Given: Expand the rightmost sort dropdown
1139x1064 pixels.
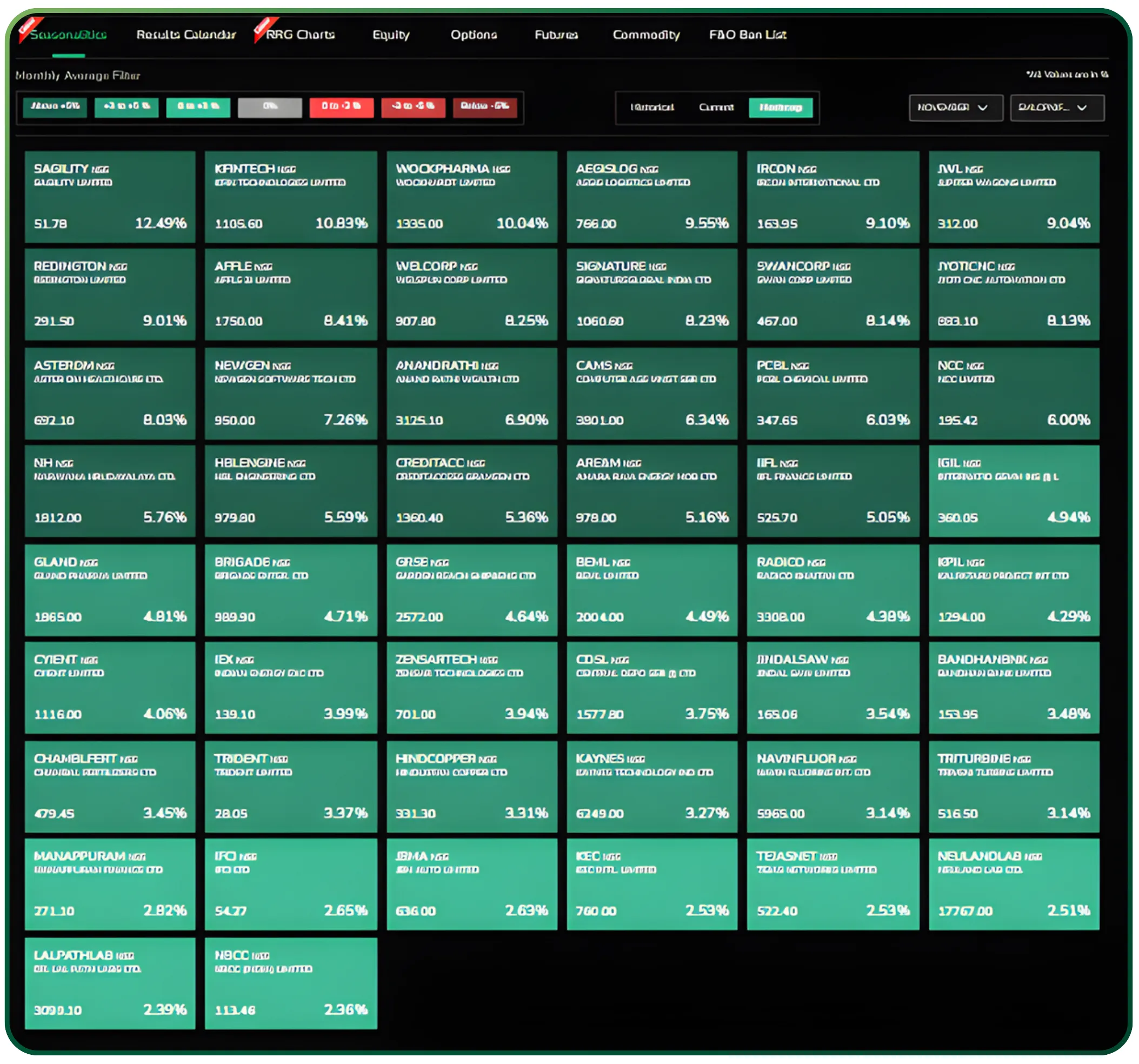Looking at the screenshot, I should pos(1057,107).
